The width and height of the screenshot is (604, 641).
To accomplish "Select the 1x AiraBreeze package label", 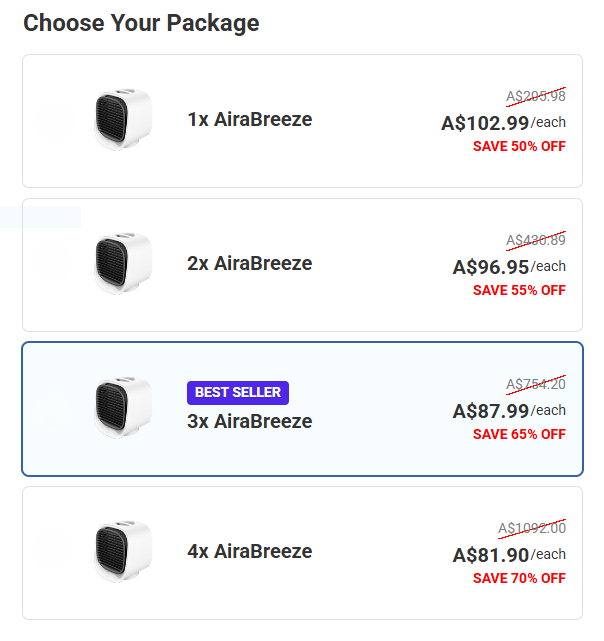I will point(249,120).
